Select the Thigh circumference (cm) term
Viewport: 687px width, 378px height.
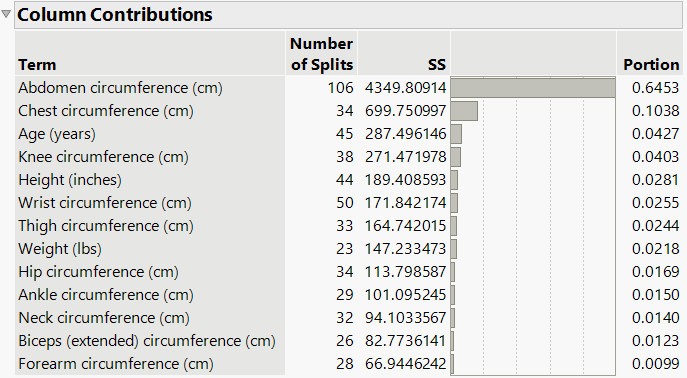pos(106,226)
